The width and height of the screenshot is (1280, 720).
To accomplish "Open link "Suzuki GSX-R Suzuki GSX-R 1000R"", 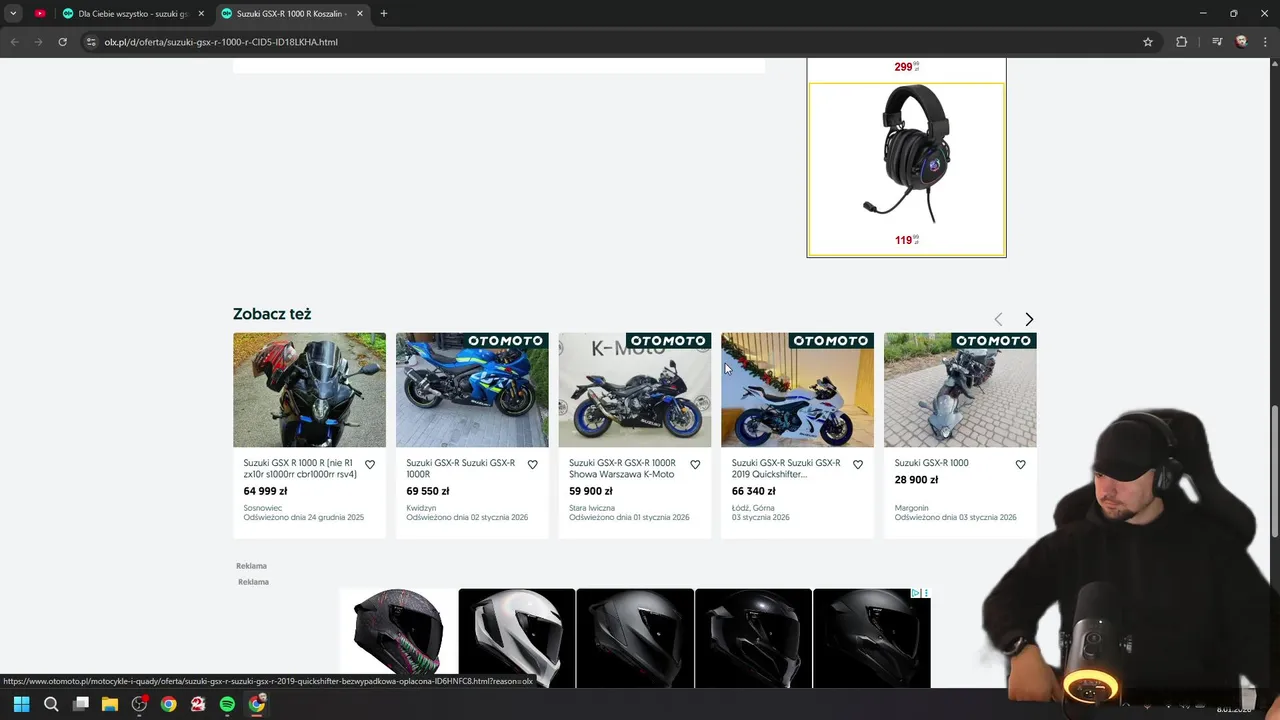I will (461, 468).
